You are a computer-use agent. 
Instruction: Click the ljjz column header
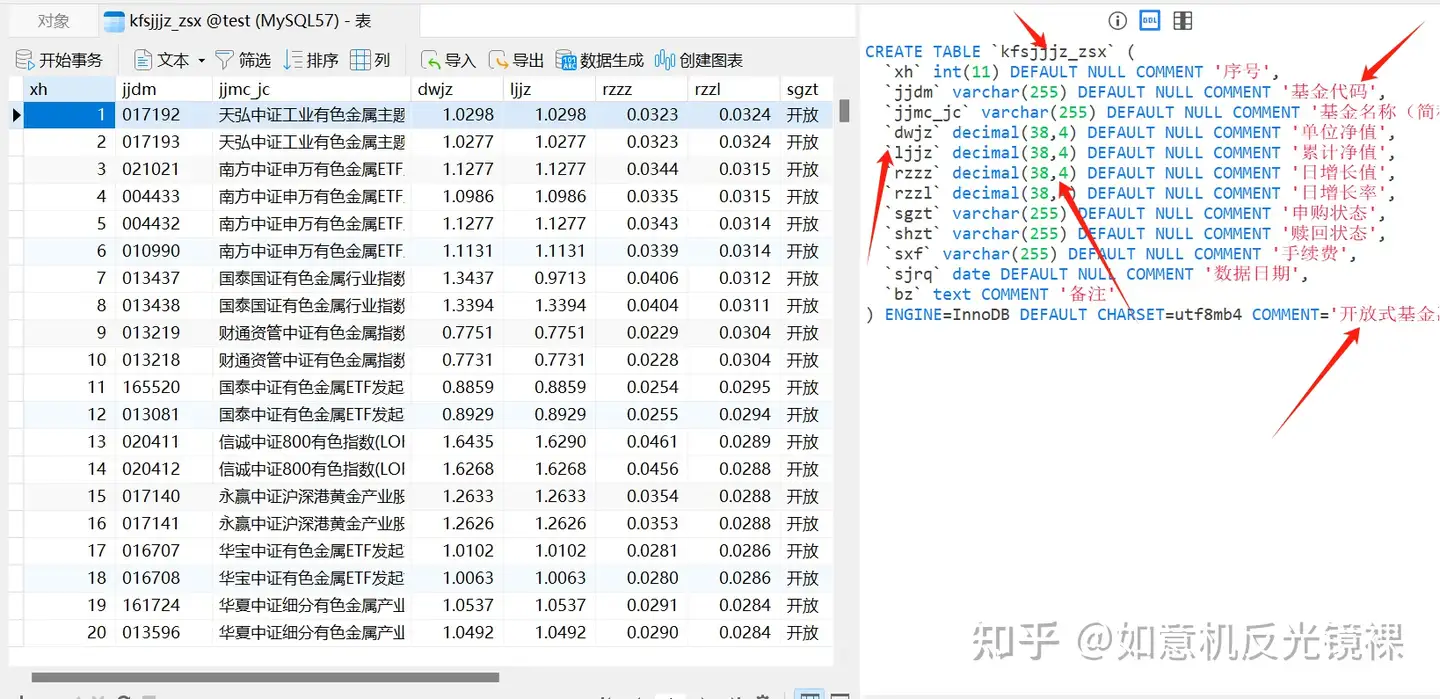pos(549,89)
